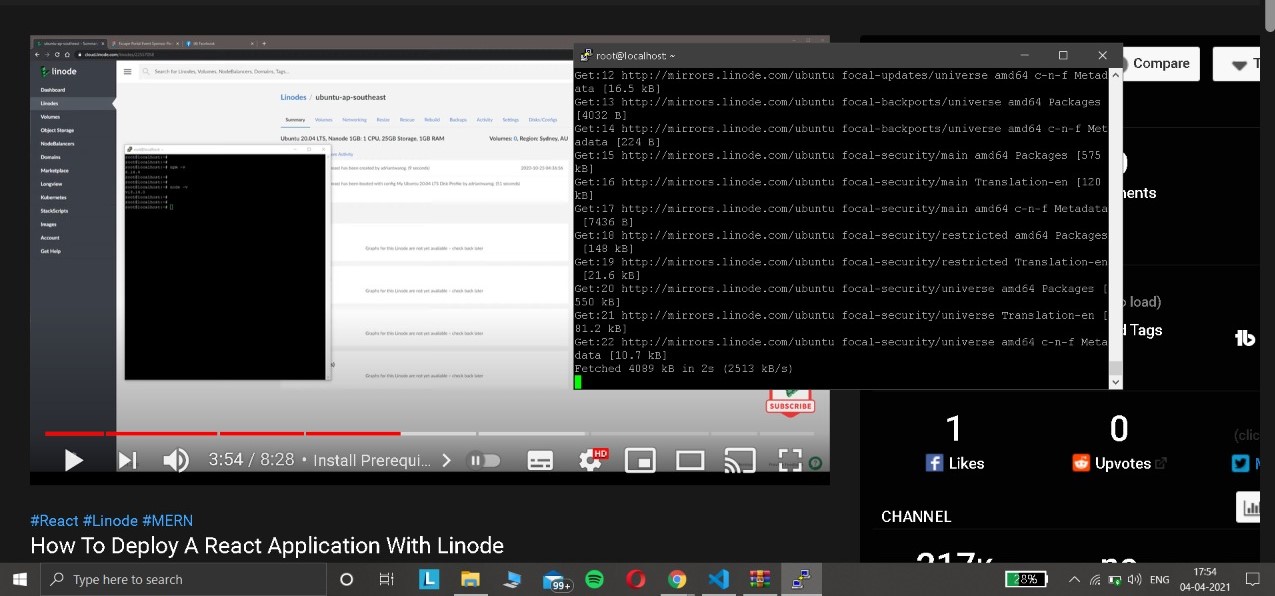Click the Compare button in sidebar
The image size is (1275, 596).
(x=1161, y=63)
